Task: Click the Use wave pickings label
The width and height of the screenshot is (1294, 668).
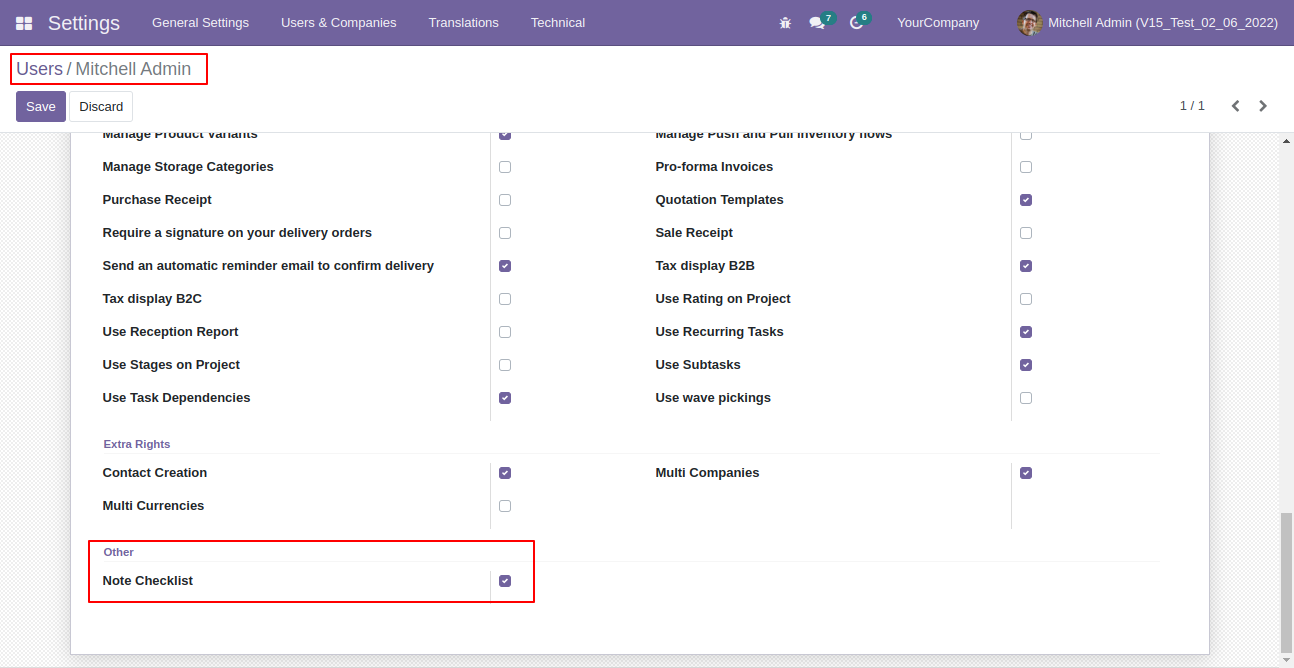Action: point(713,398)
